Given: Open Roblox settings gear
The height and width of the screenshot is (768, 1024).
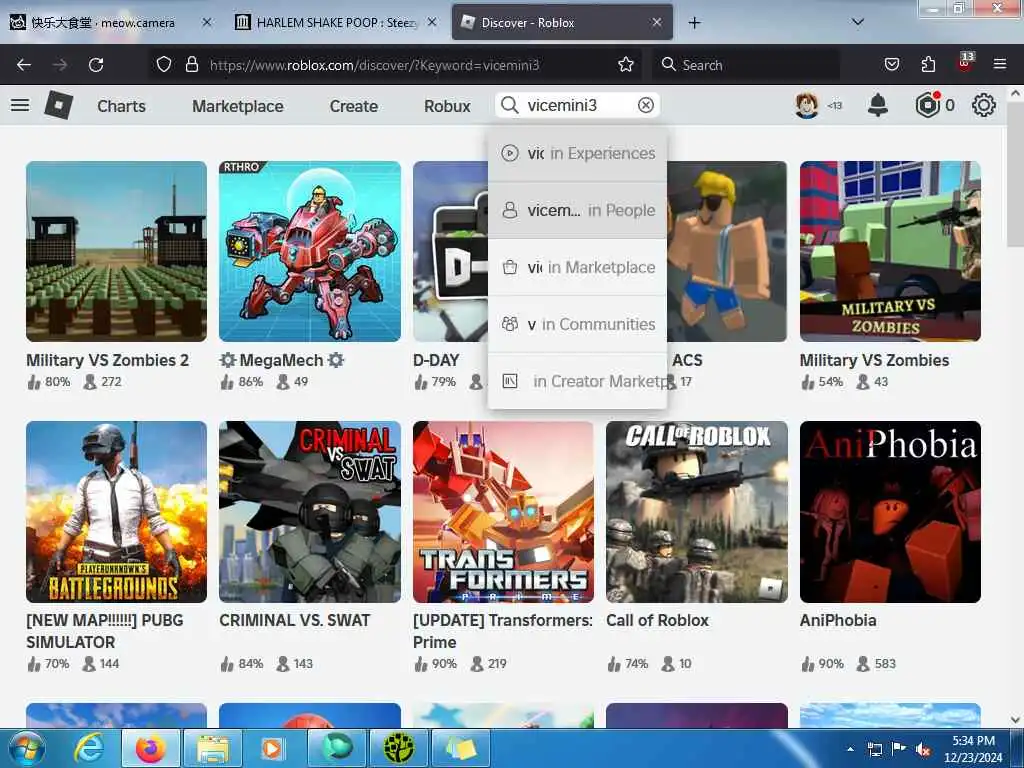Looking at the screenshot, I should point(984,105).
